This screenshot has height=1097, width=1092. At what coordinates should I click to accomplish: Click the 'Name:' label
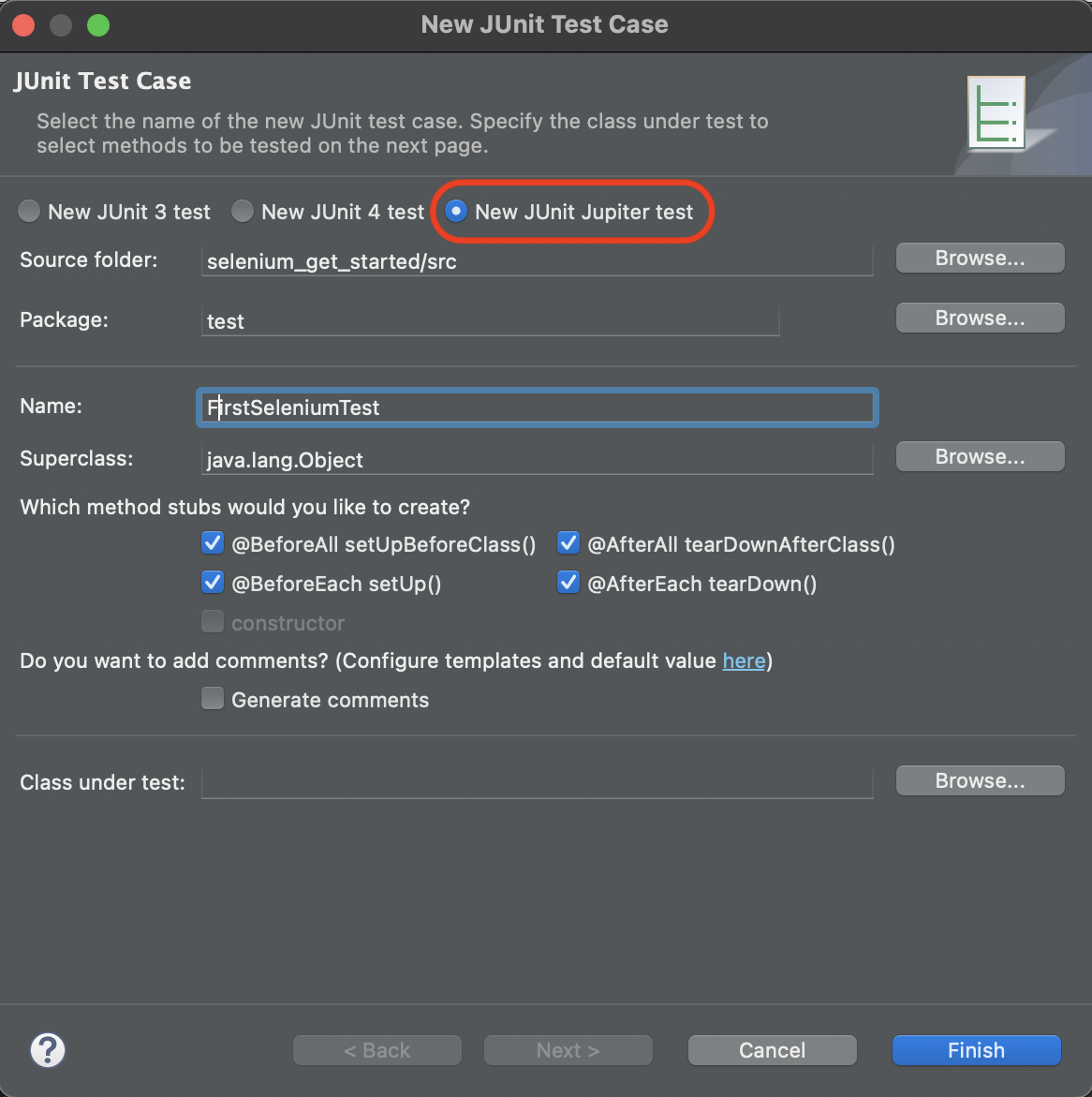[52, 407]
